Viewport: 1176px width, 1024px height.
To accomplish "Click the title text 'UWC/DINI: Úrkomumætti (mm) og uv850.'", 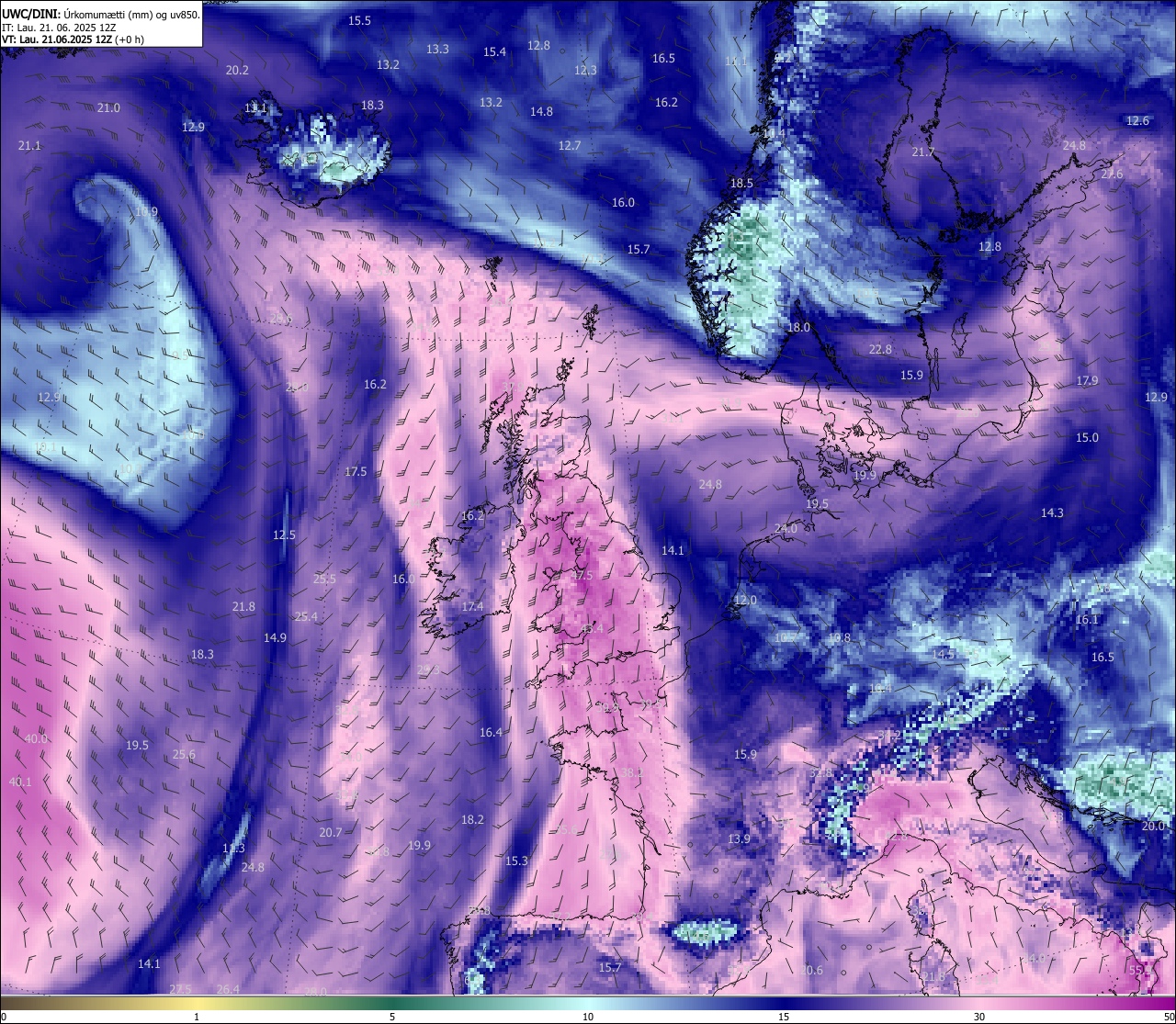I will pyautogui.click(x=101, y=14).
